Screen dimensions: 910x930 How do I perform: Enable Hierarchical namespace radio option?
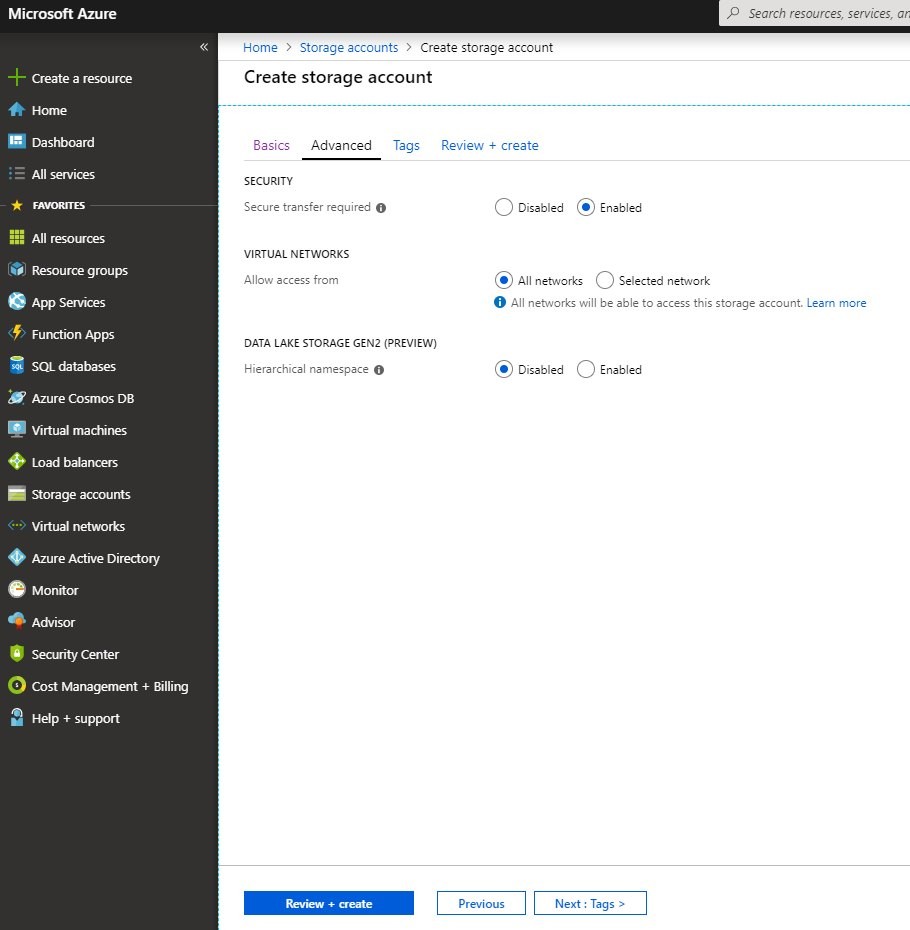586,370
